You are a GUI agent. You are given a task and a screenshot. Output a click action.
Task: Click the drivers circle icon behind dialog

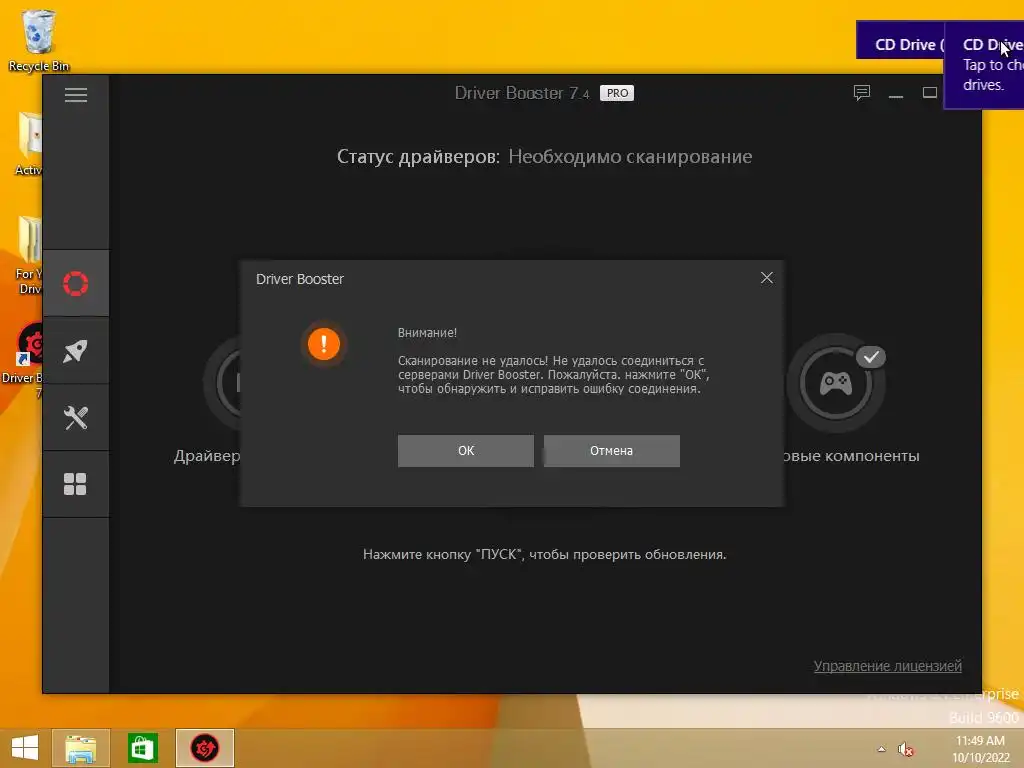[x=222, y=382]
